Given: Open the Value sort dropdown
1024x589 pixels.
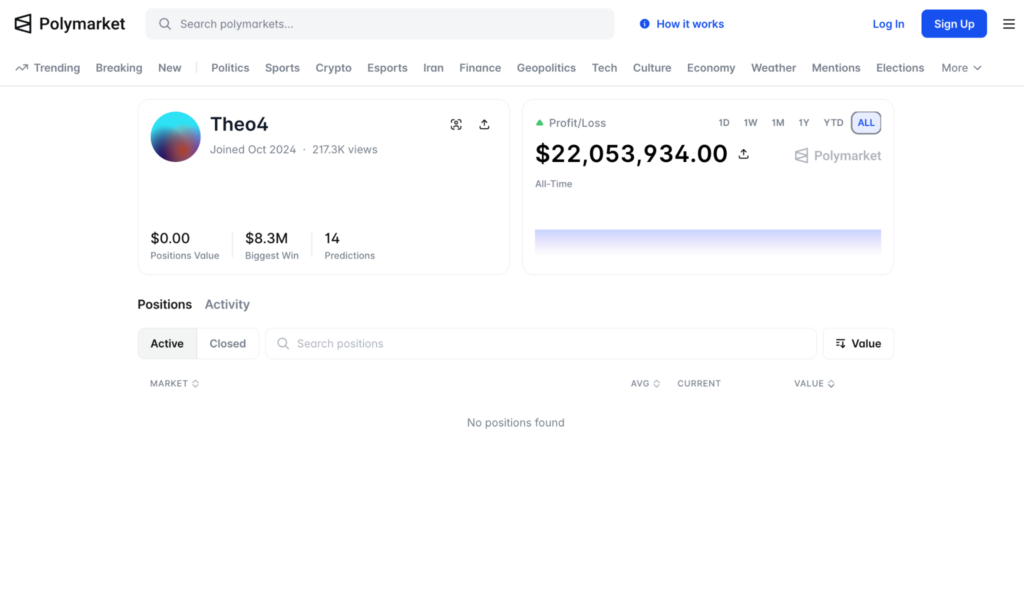Looking at the screenshot, I should [858, 343].
